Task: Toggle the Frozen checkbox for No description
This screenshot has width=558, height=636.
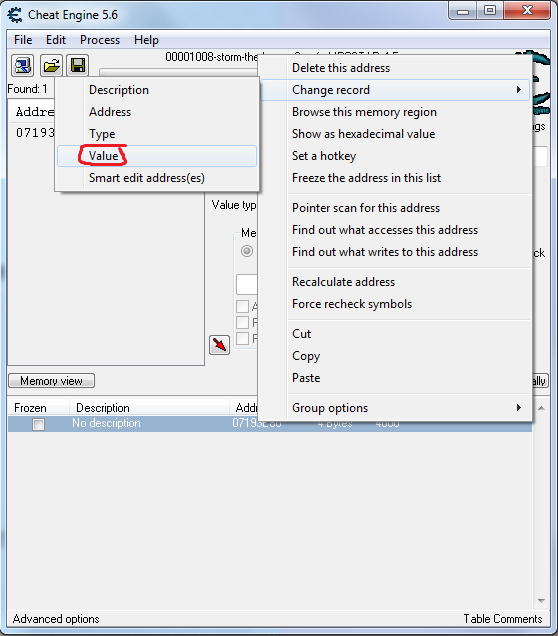Action: pos(39,424)
